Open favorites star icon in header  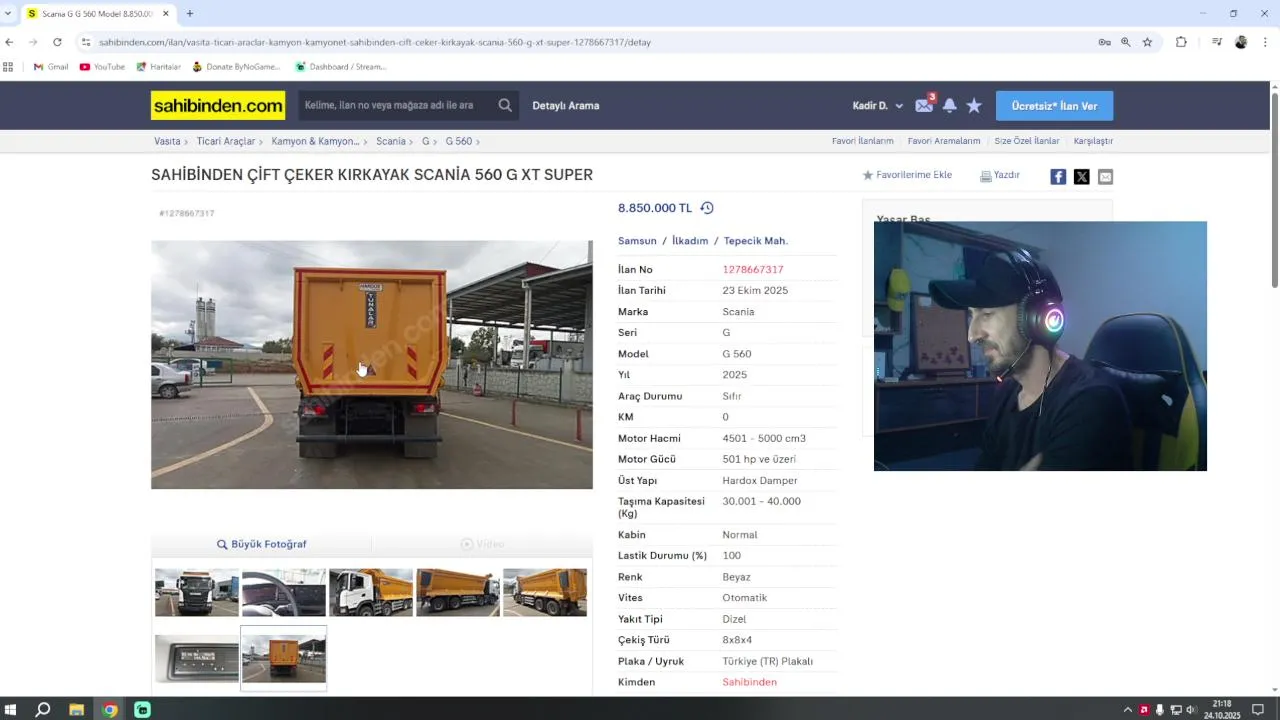[x=974, y=105]
